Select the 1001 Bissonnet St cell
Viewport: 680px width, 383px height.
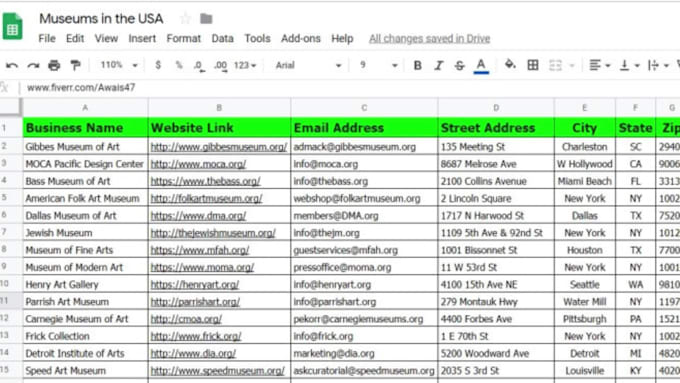tap(496, 250)
